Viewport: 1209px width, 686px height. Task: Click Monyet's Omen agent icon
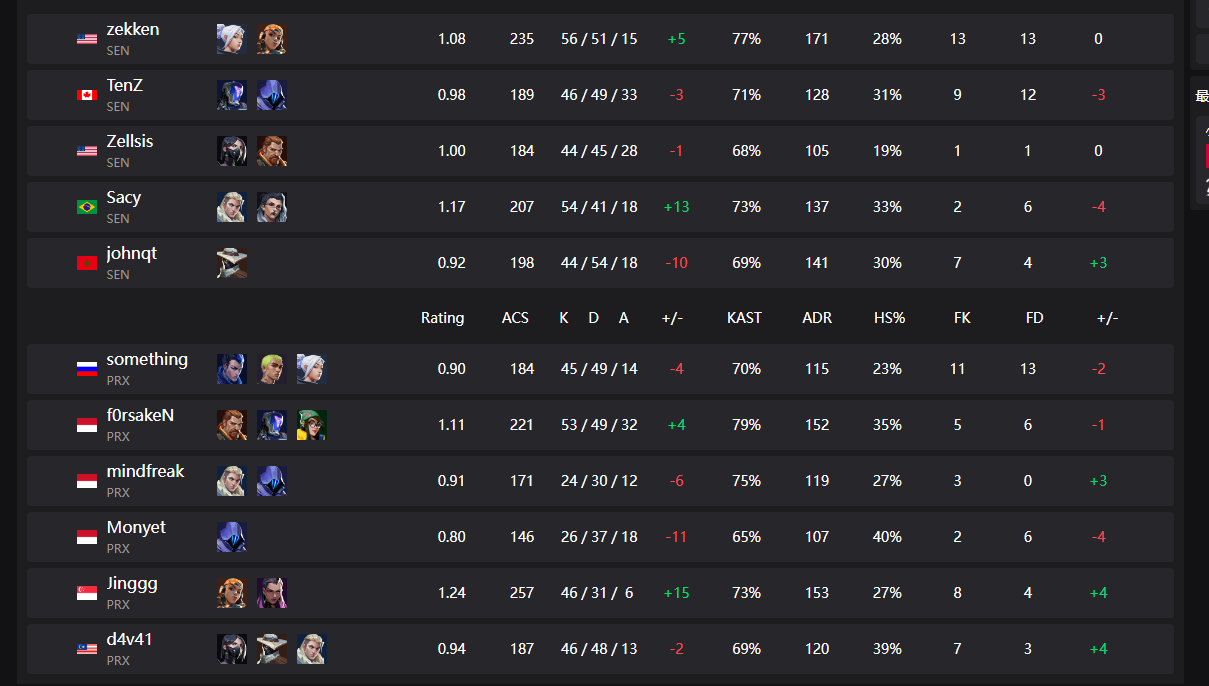(x=231, y=537)
